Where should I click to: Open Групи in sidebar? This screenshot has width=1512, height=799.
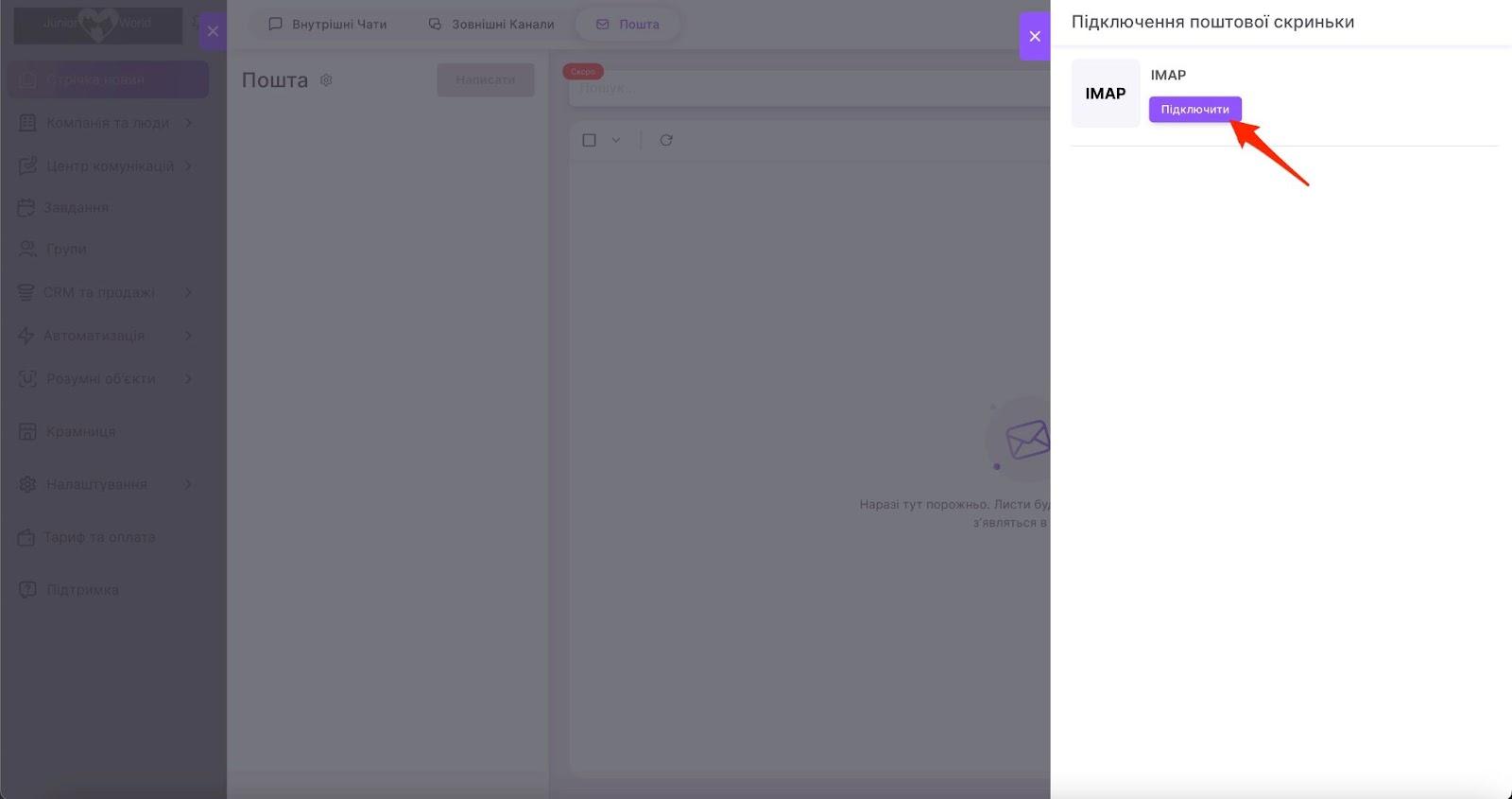pyautogui.click(x=108, y=249)
